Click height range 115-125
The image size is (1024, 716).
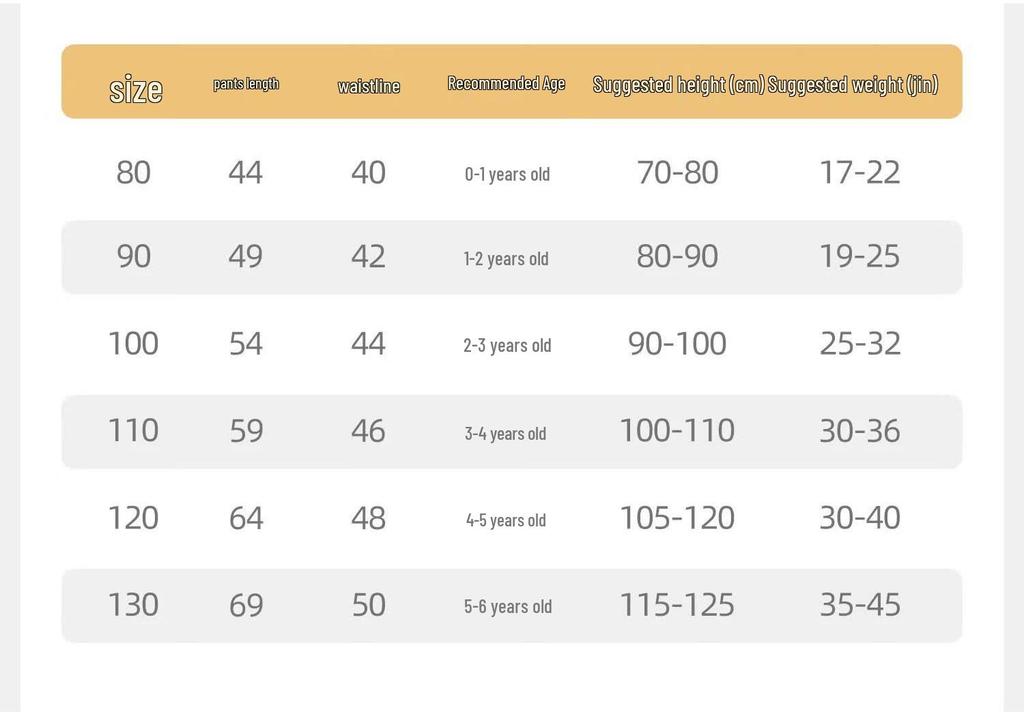677,605
